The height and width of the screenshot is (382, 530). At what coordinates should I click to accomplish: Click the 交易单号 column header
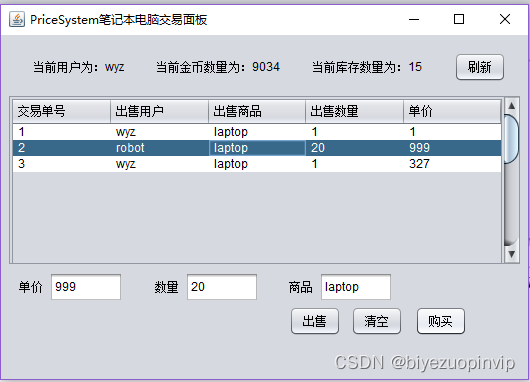tap(62, 111)
